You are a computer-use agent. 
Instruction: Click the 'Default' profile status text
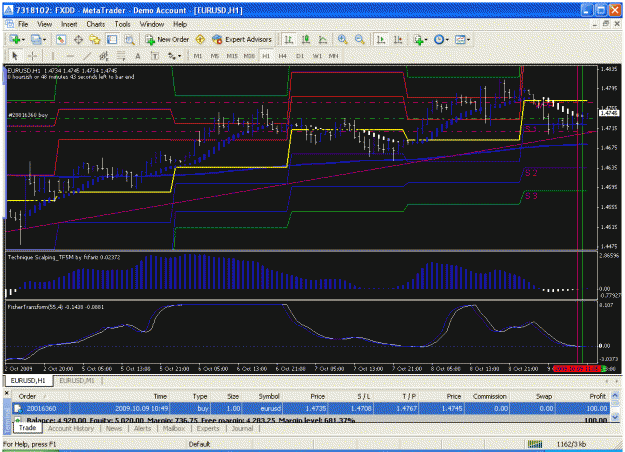pos(199,444)
